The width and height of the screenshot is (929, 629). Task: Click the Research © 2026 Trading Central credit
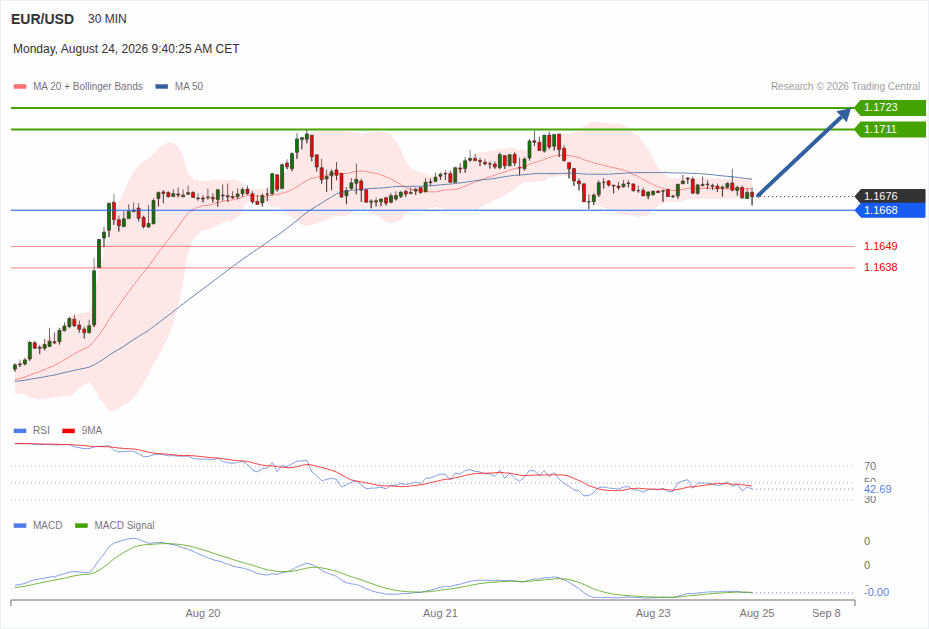coord(845,86)
